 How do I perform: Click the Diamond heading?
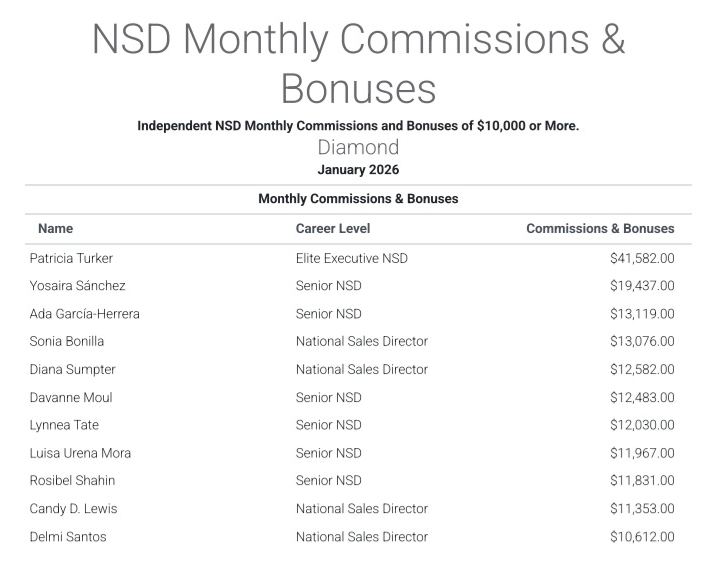coord(358,148)
